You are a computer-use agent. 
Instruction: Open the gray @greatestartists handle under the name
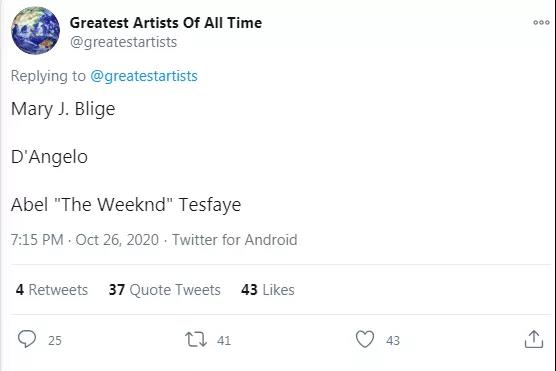123,42
